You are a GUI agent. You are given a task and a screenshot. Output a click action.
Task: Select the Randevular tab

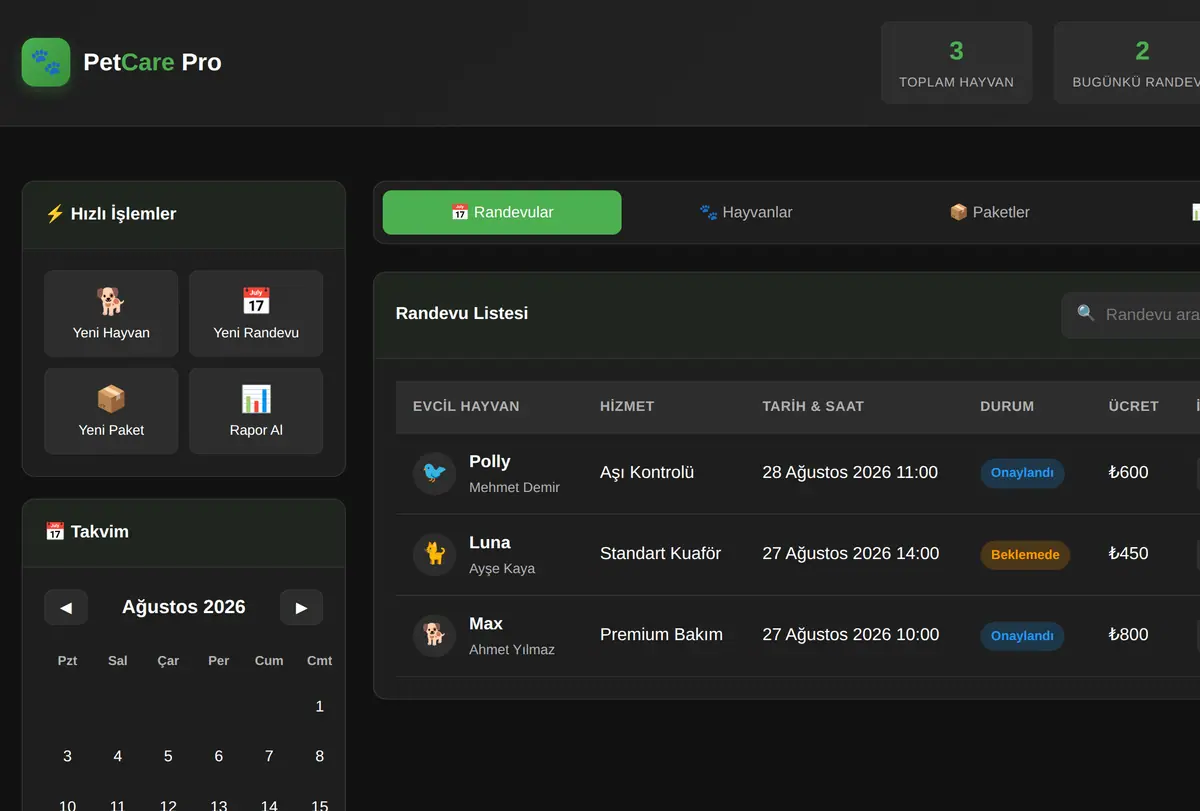pyautogui.click(x=502, y=212)
